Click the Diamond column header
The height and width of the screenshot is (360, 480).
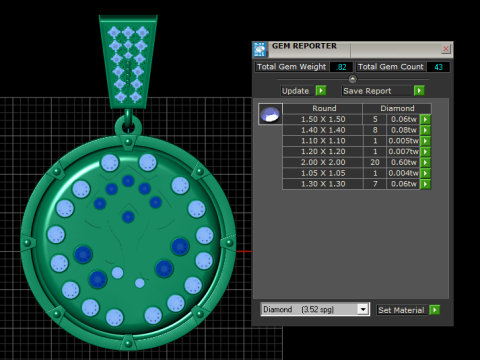[x=397, y=108]
